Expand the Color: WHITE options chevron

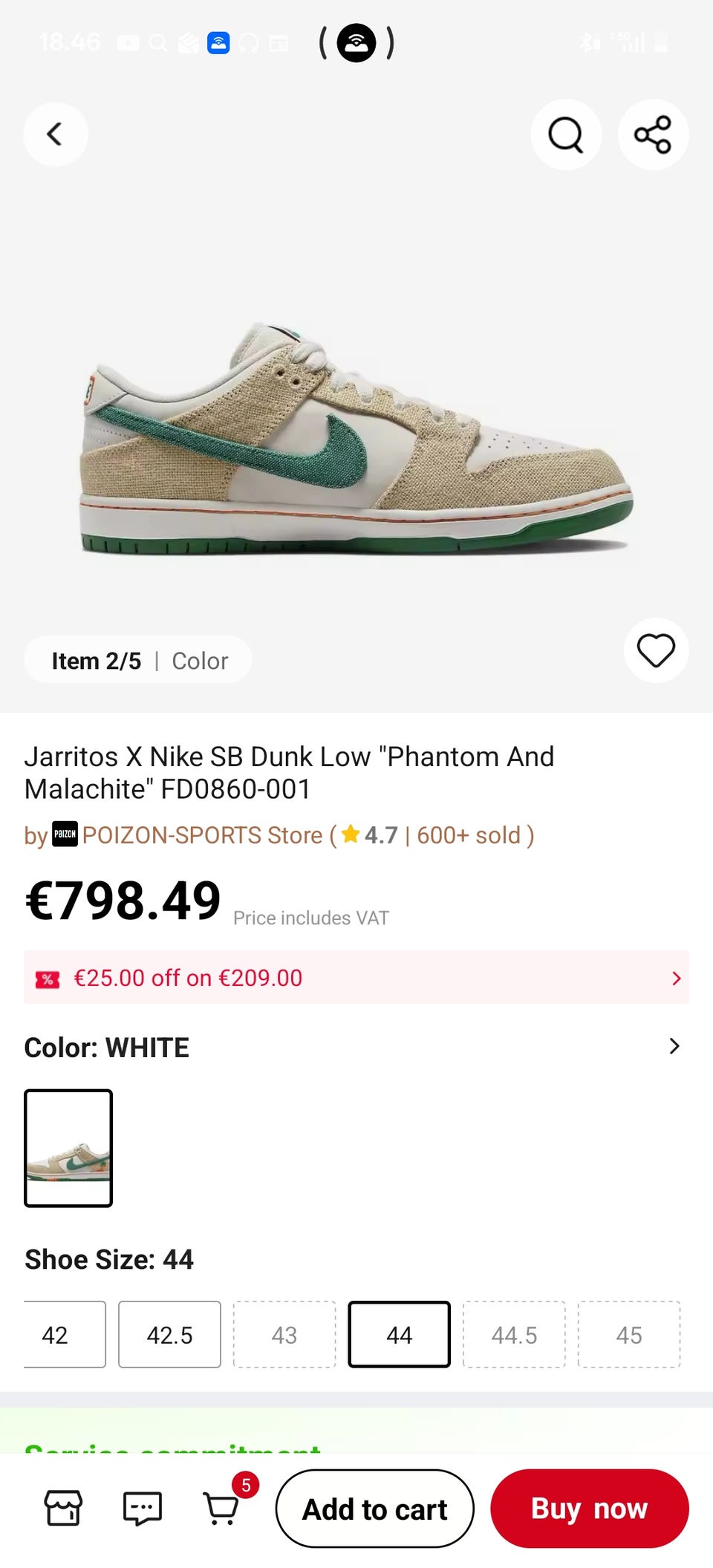[674, 1047]
